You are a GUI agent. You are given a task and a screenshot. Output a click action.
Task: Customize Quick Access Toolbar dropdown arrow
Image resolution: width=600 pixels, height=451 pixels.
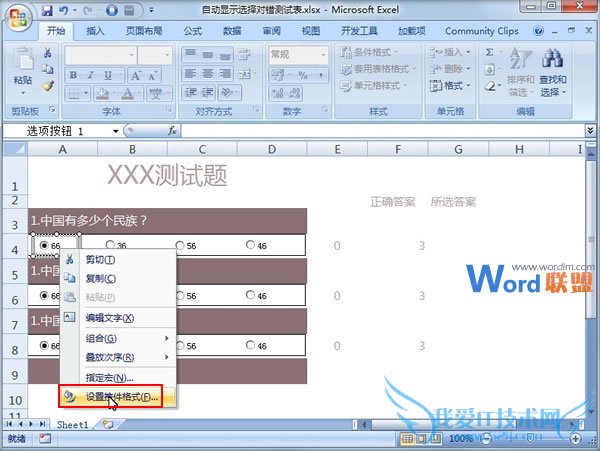[x=152, y=10]
